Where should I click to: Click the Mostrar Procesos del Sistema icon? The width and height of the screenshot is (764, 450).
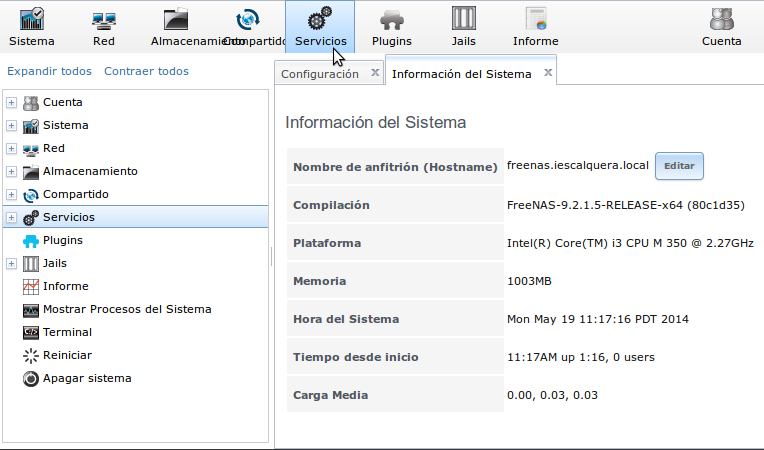click(x=31, y=310)
